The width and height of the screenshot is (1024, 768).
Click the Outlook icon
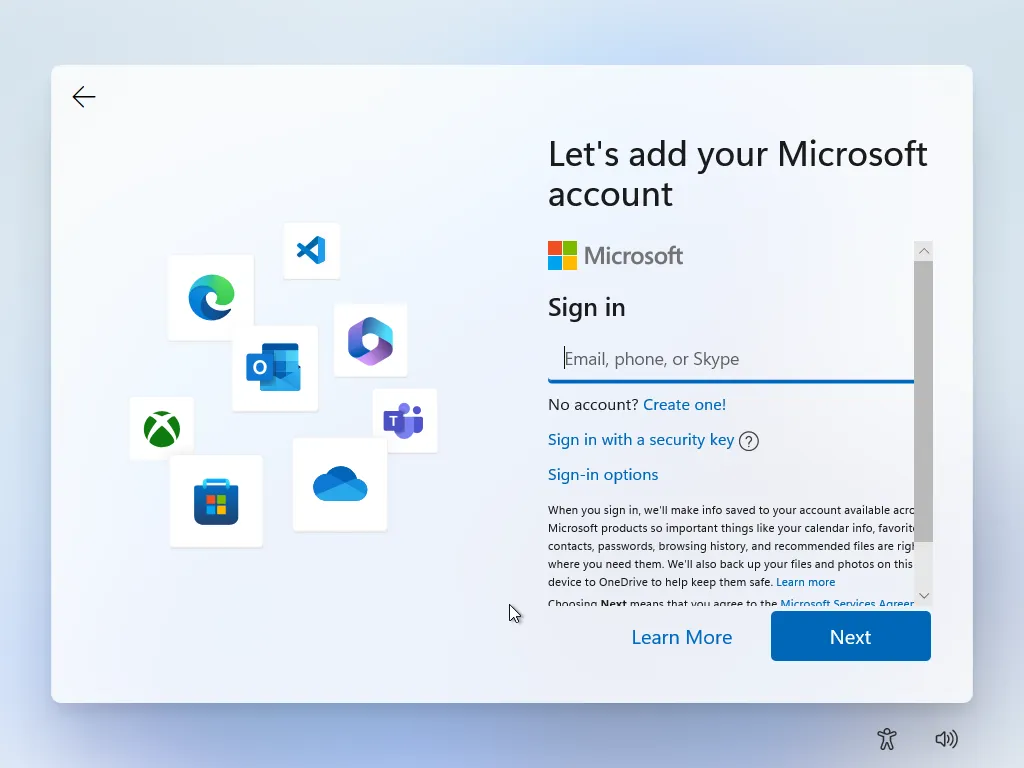click(275, 368)
